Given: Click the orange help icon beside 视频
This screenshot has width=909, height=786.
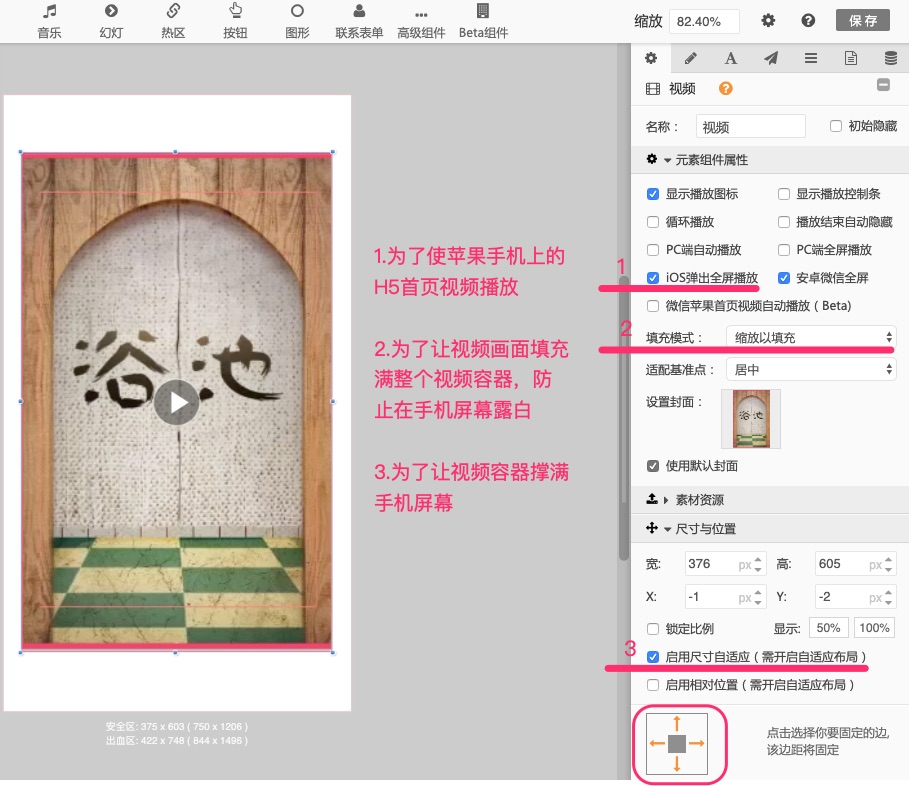Looking at the screenshot, I should pyautogui.click(x=725, y=88).
